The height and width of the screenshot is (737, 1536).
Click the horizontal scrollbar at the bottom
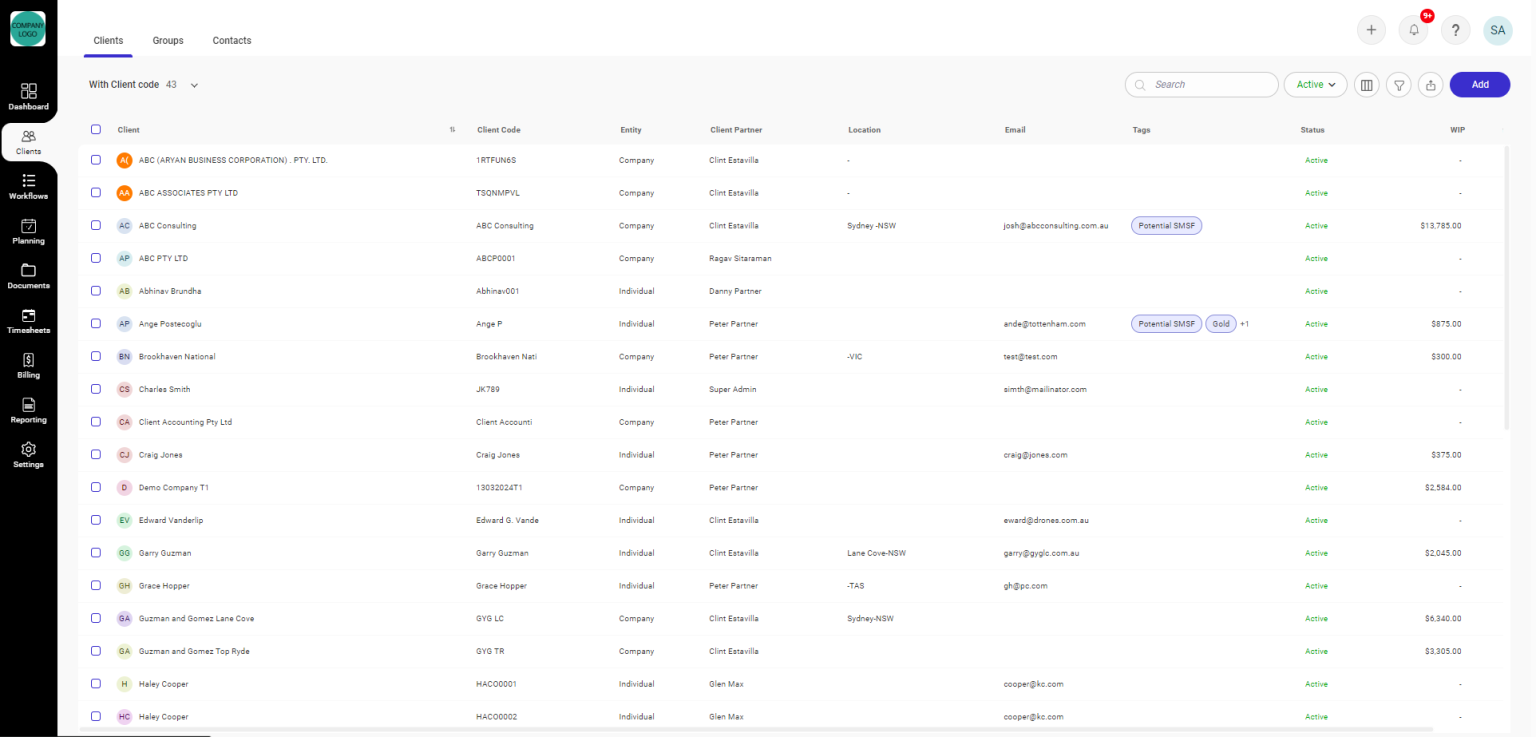(756, 730)
